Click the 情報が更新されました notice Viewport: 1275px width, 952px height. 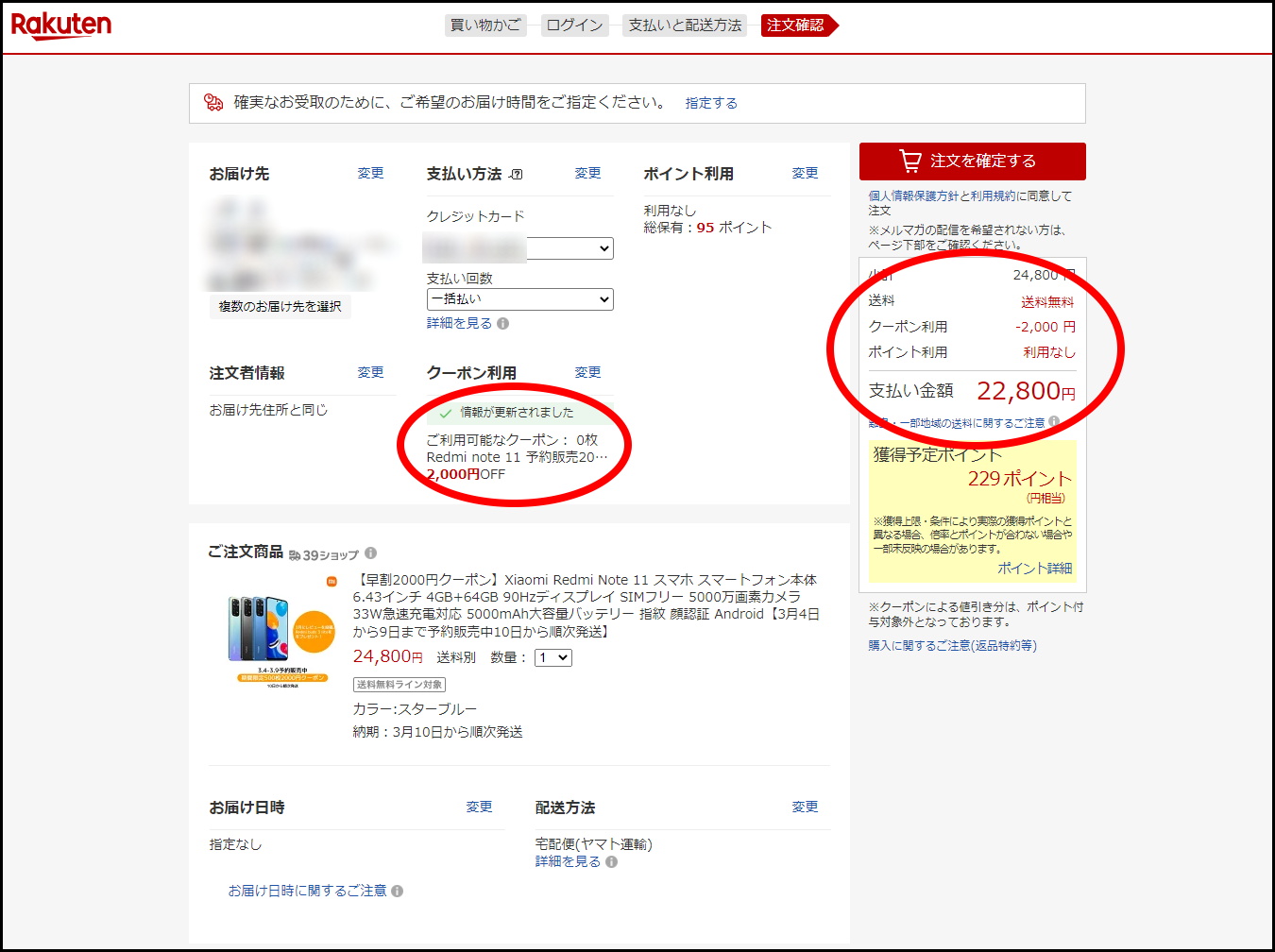click(517, 413)
